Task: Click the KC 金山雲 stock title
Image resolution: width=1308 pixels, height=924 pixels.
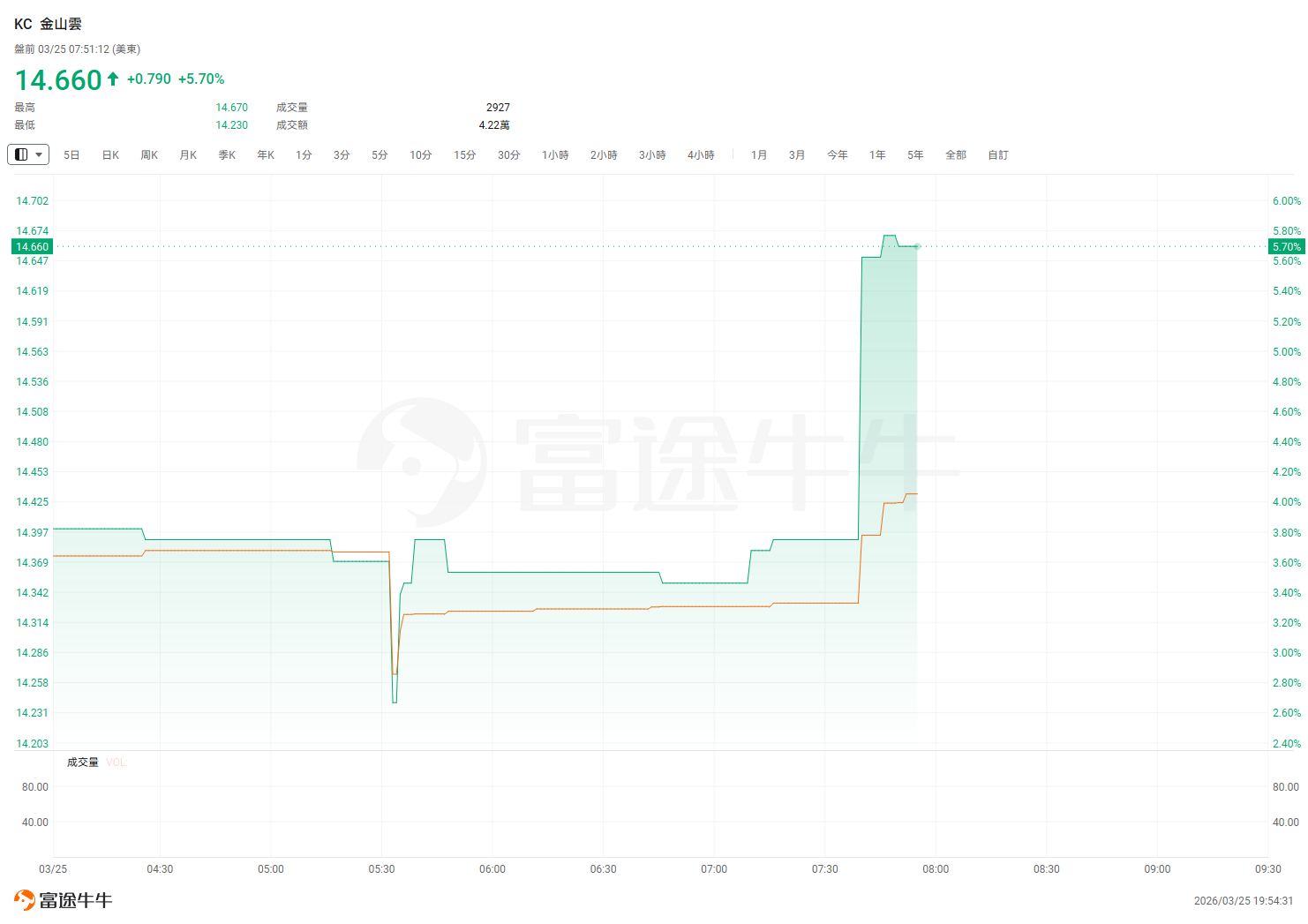Action: point(48,24)
